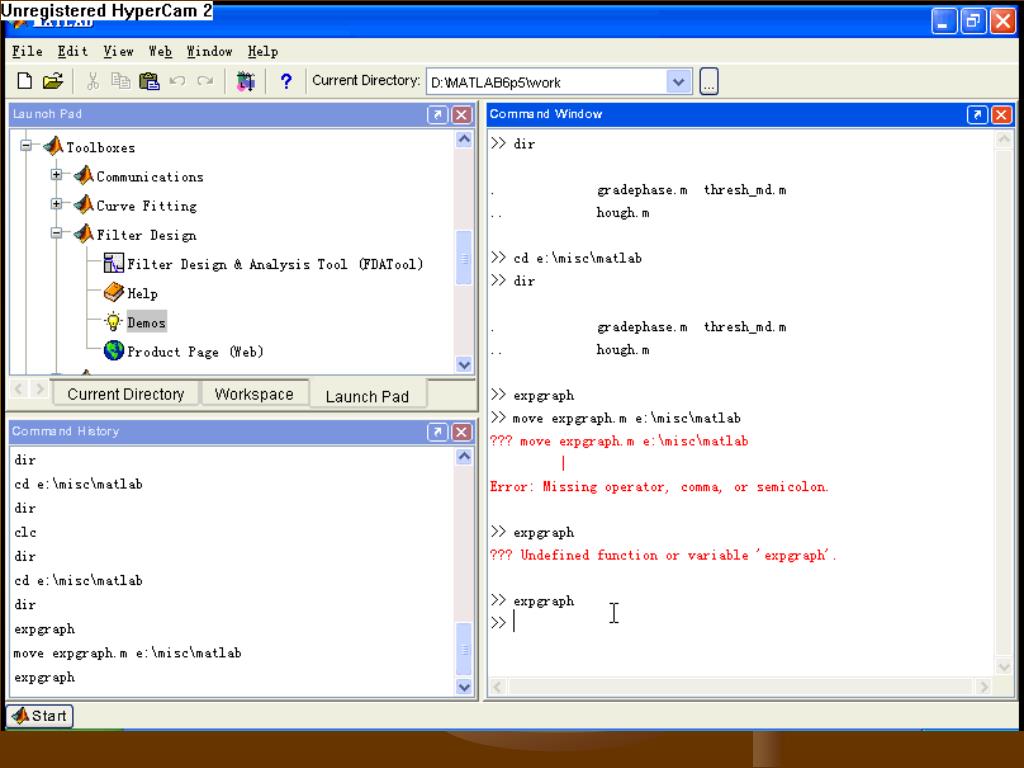Click the Current Directory path field
This screenshot has width=1024, height=768.
coord(547,82)
